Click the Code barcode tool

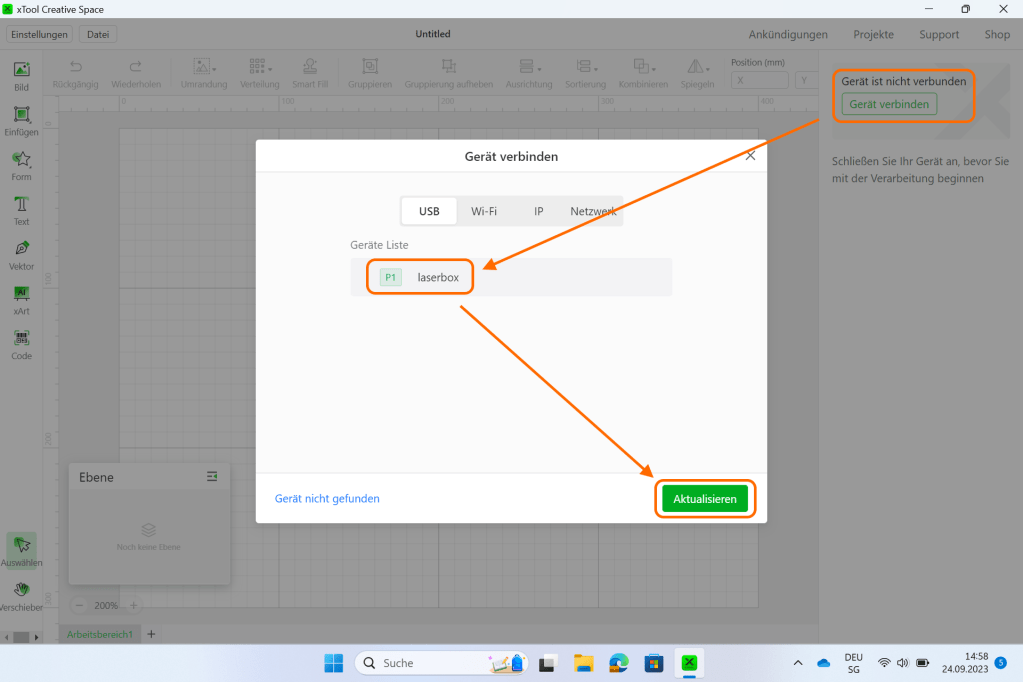tap(21, 344)
